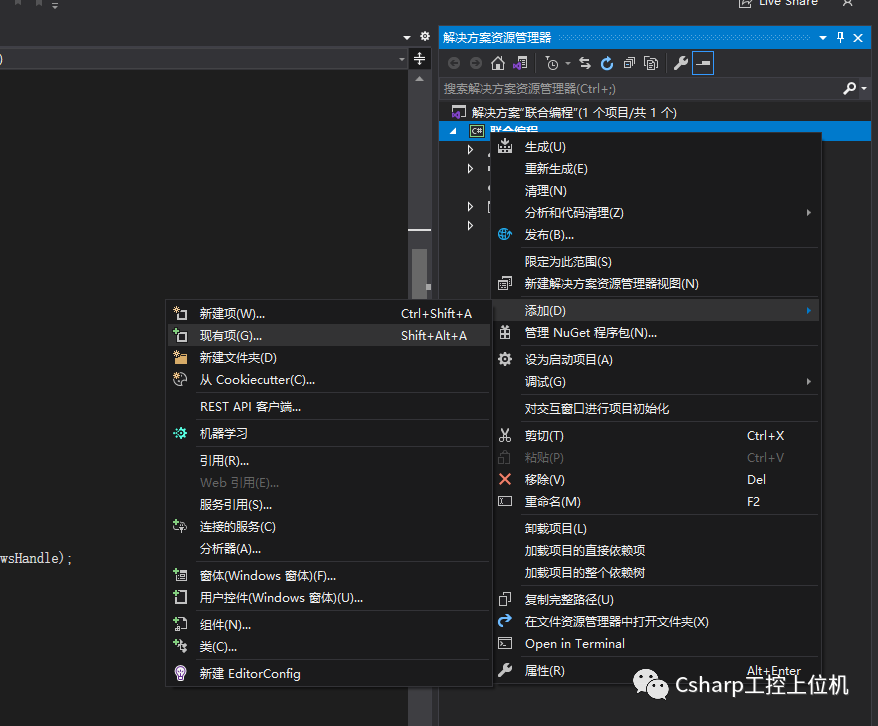Collapse the selected C# project node
This screenshot has width=878, height=726.
(453, 131)
